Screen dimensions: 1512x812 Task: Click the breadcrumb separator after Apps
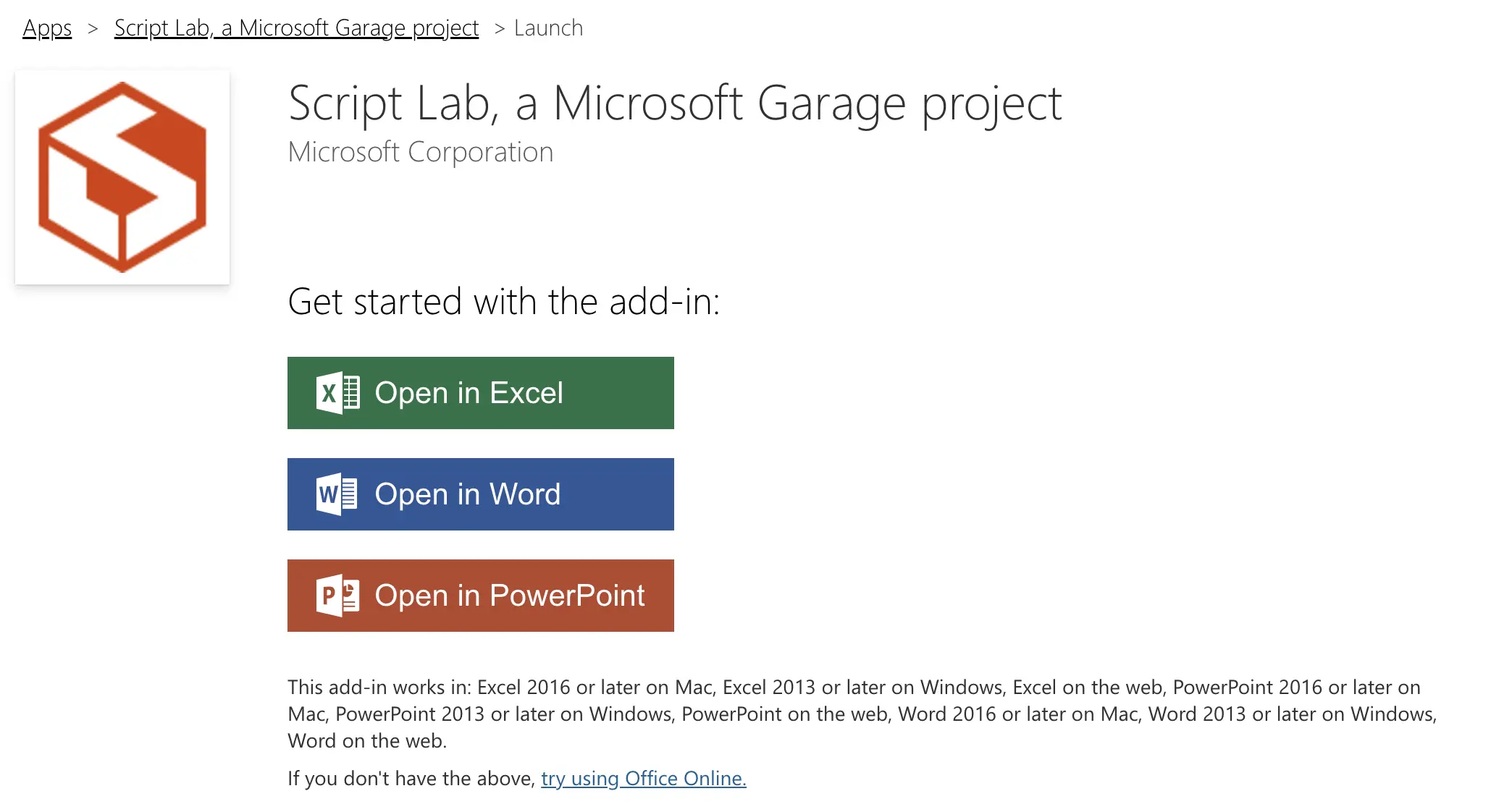93,28
